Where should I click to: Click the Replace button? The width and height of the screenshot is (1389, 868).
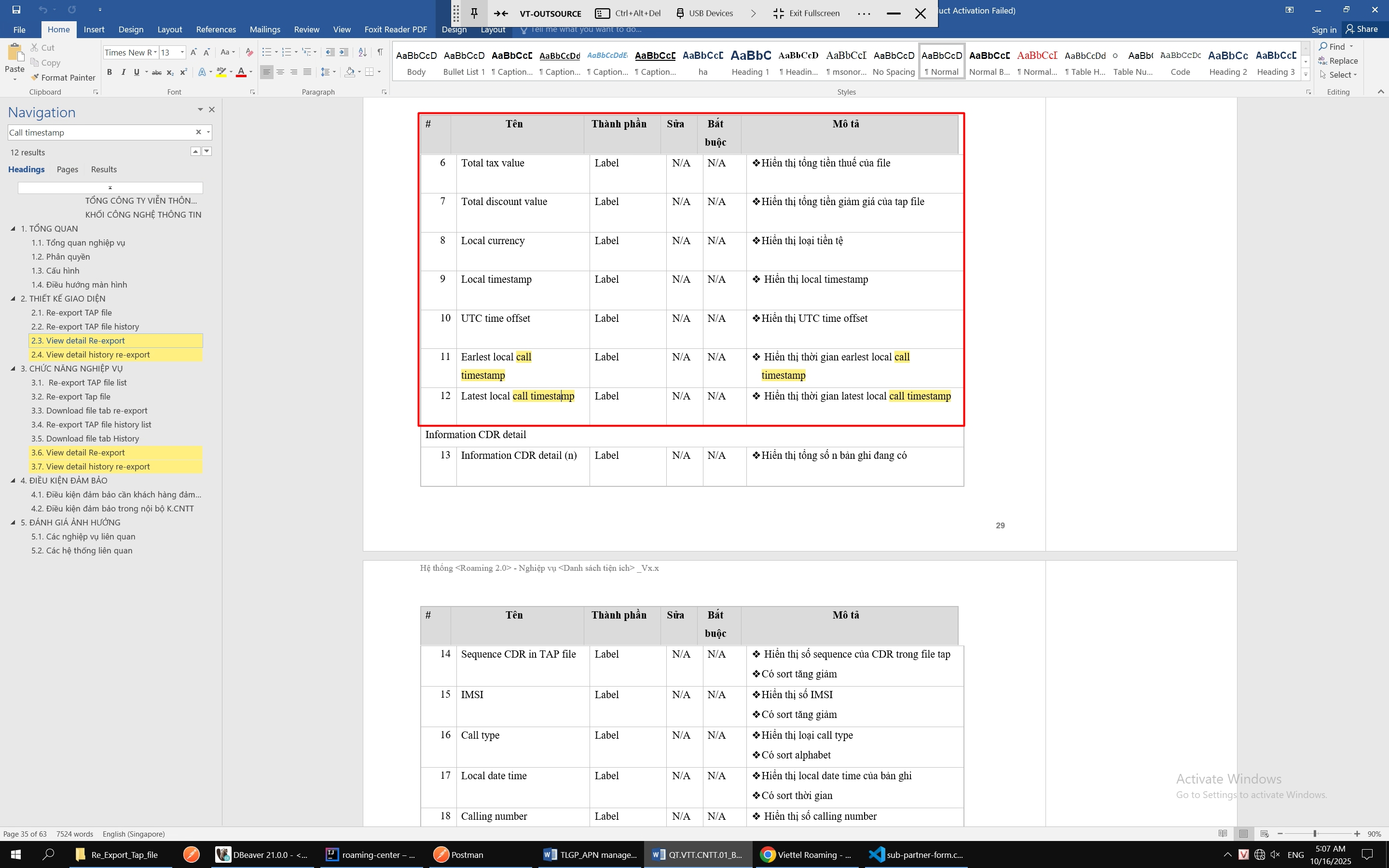click(1338, 61)
